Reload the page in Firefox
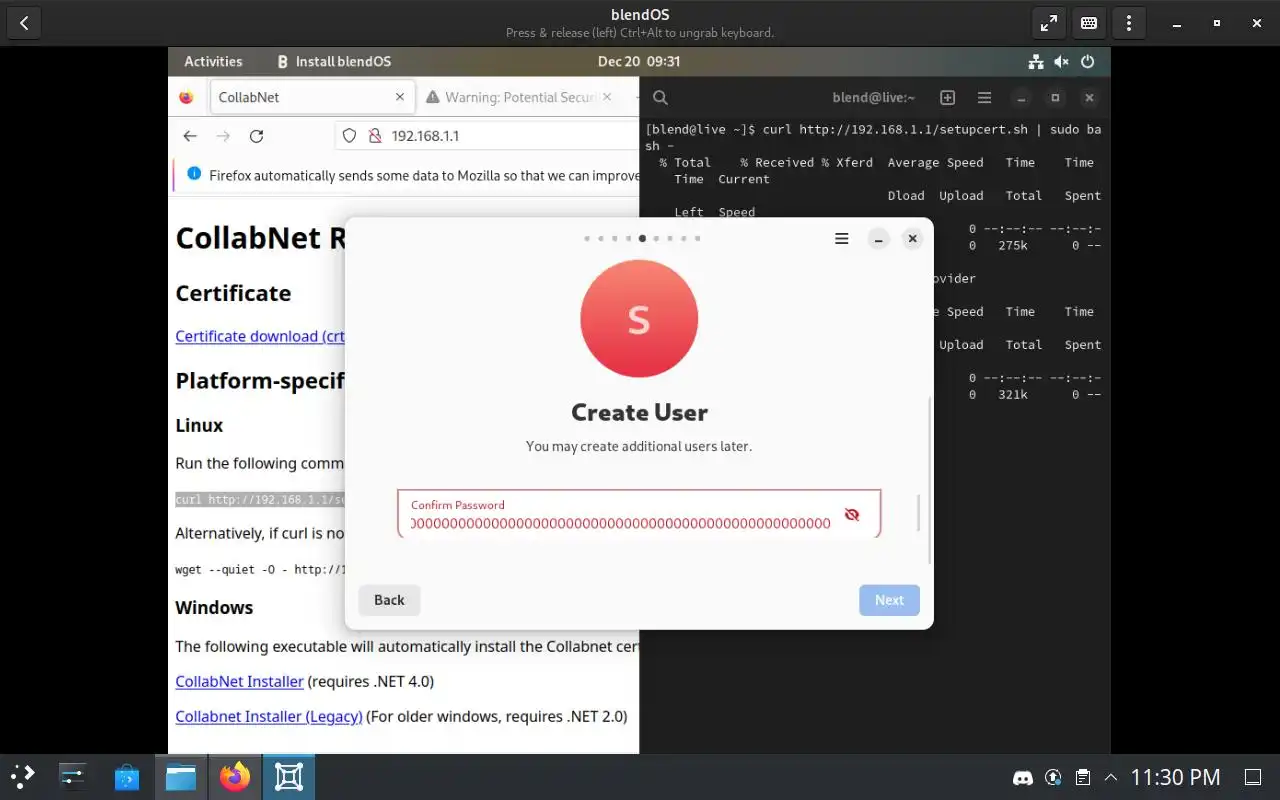Image resolution: width=1280 pixels, height=800 pixels. pos(256,136)
